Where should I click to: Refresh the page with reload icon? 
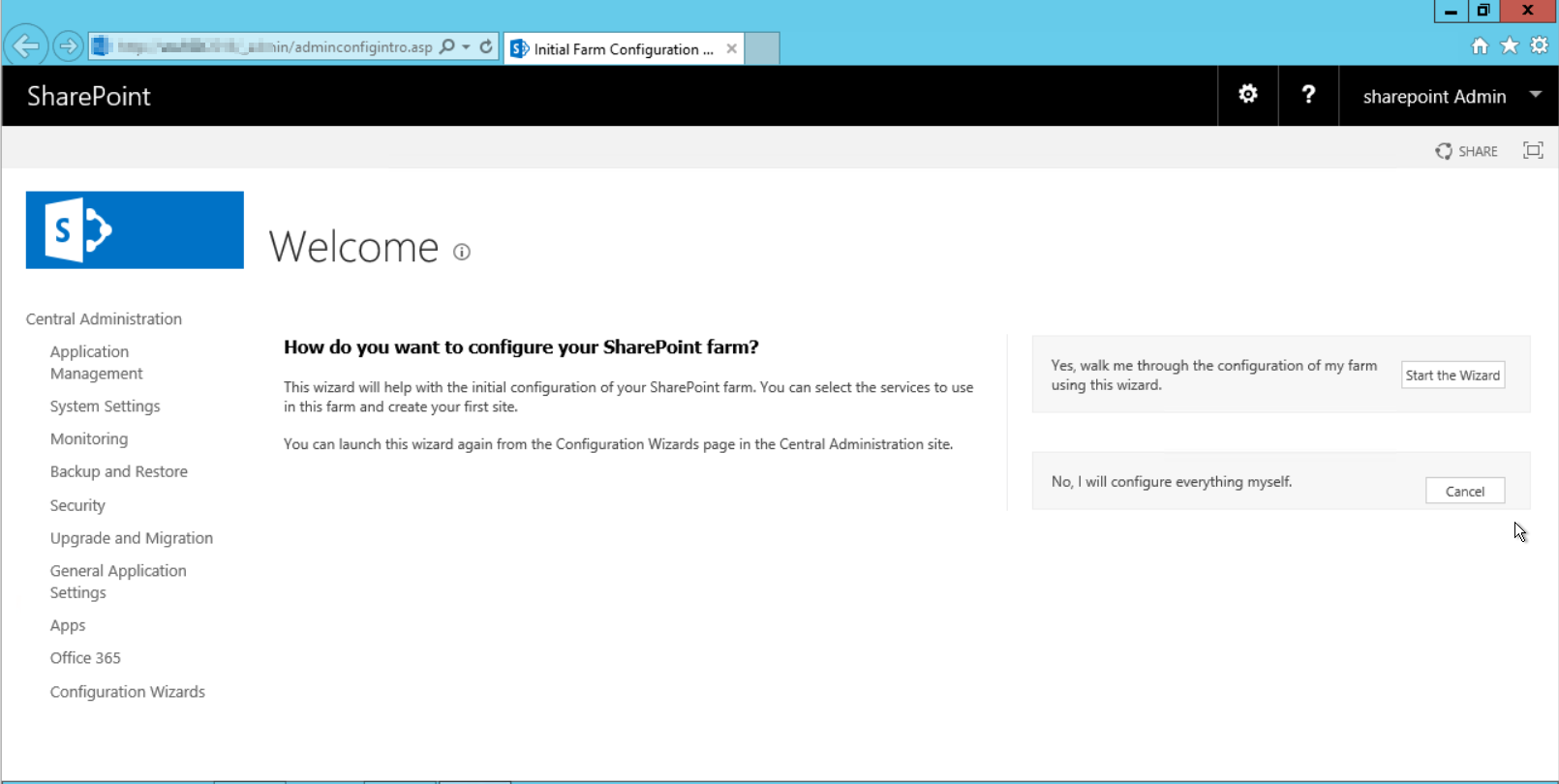tap(486, 46)
